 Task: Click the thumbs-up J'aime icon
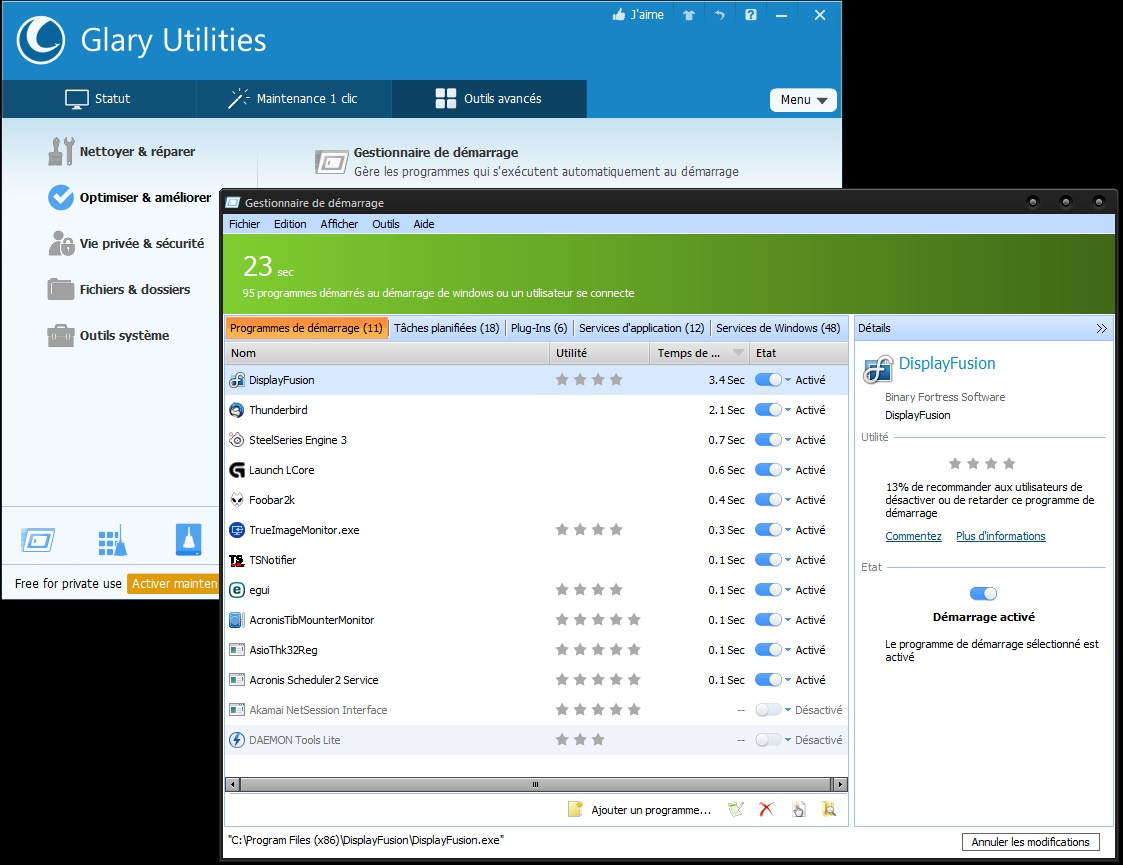tap(619, 14)
